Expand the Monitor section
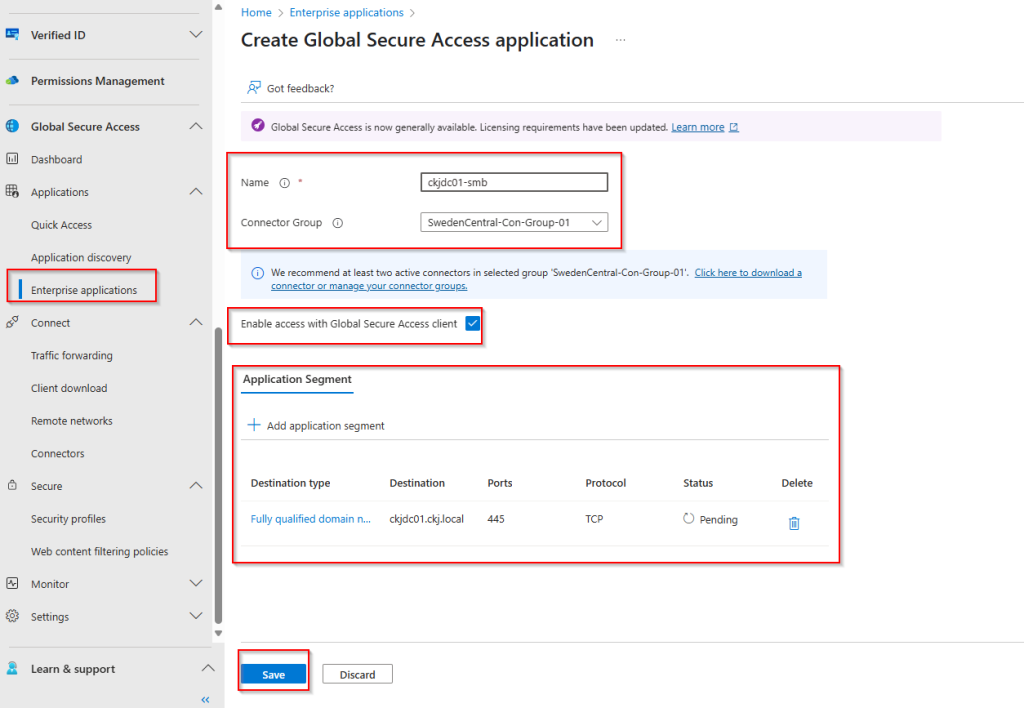This screenshot has height=708, width=1024. click(x=196, y=584)
